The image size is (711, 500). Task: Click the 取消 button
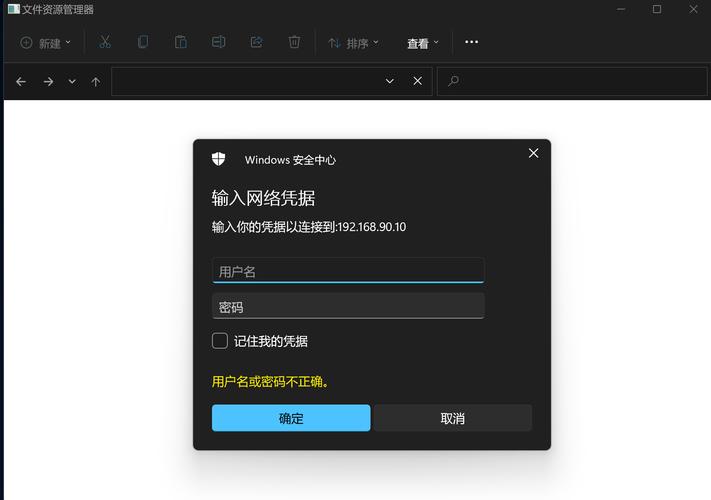[x=453, y=418]
